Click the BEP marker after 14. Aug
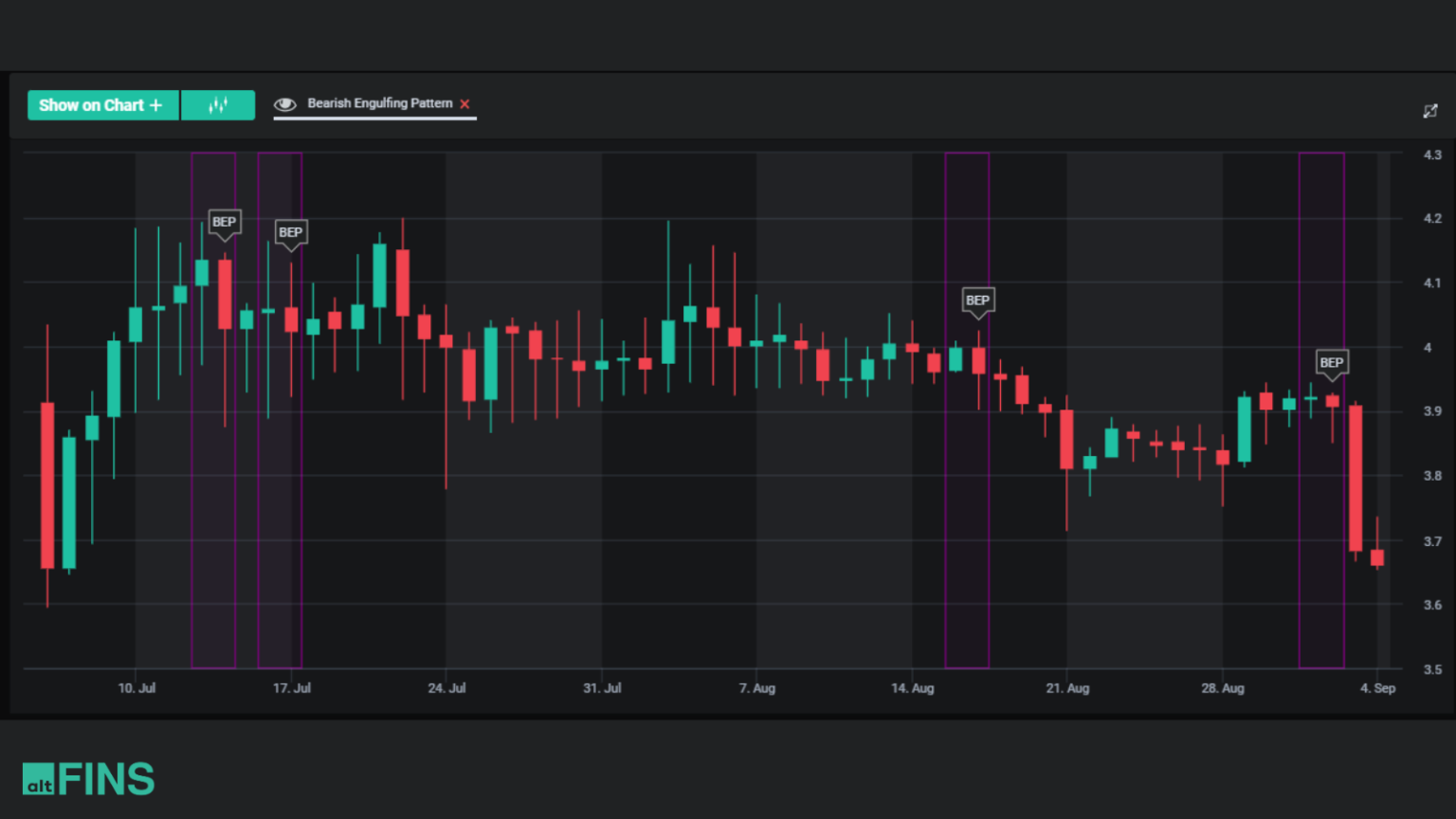Image resolution: width=1456 pixels, height=819 pixels. [x=977, y=301]
